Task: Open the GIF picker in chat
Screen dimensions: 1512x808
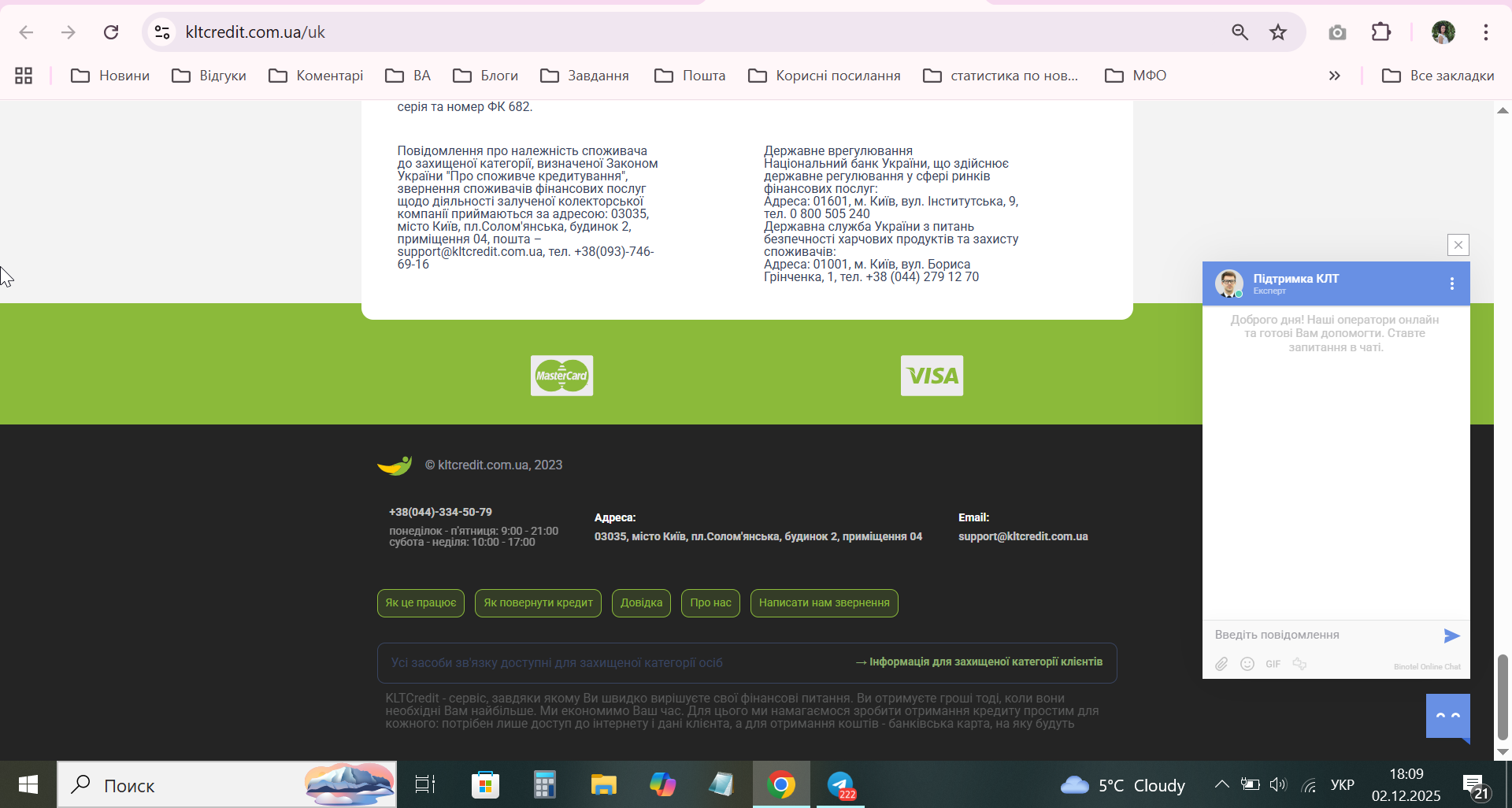Action: [1273, 664]
